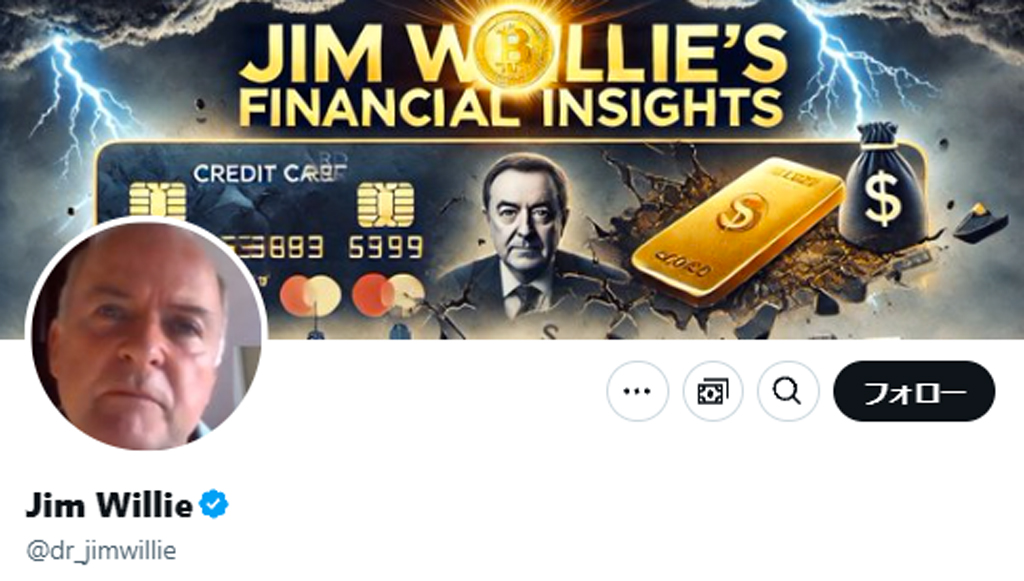Open the three-dot more options menu
The height and width of the screenshot is (581, 1024).
point(637,391)
